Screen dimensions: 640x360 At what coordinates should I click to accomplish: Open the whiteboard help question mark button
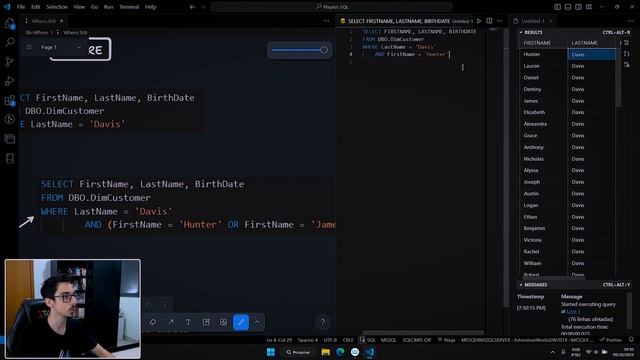coord(322,322)
